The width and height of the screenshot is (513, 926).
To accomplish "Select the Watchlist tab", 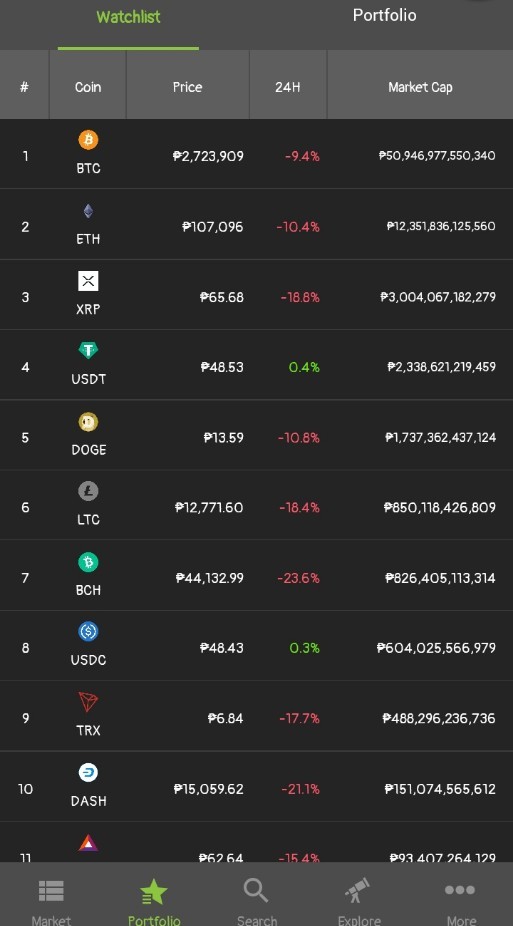I will pos(128,17).
